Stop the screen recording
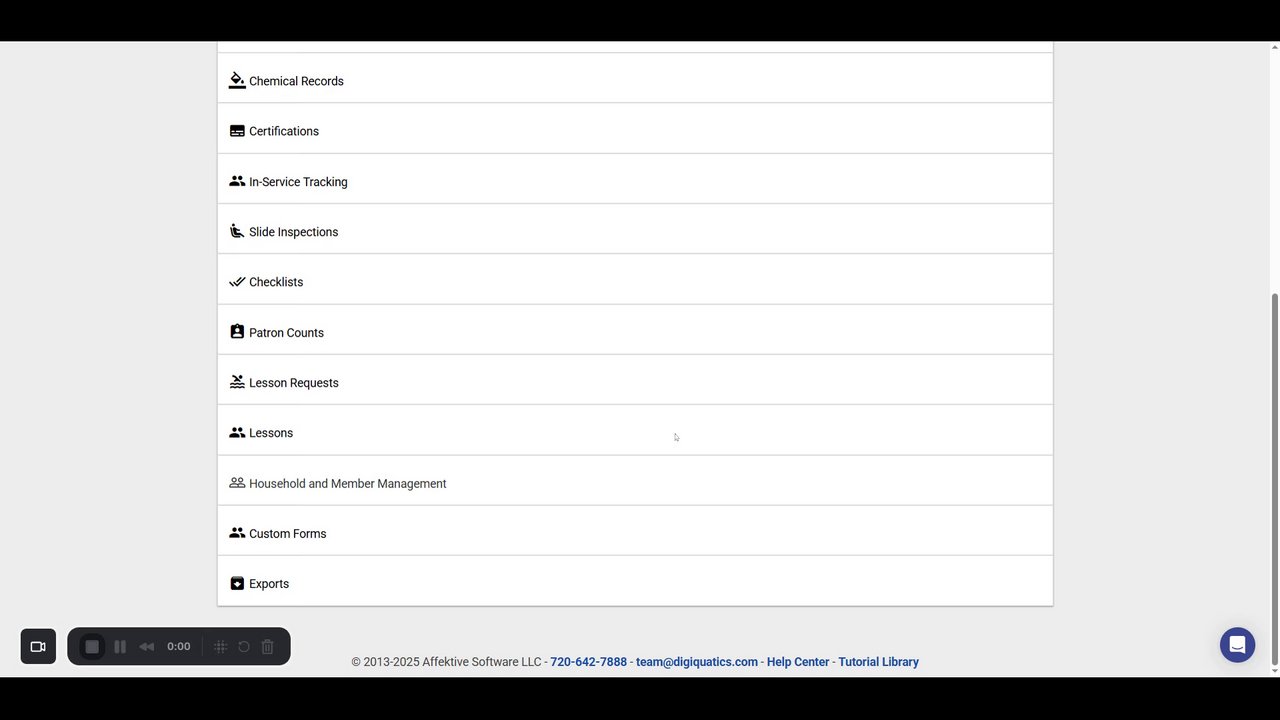Screen dimensions: 1280x720 (x=92, y=646)
